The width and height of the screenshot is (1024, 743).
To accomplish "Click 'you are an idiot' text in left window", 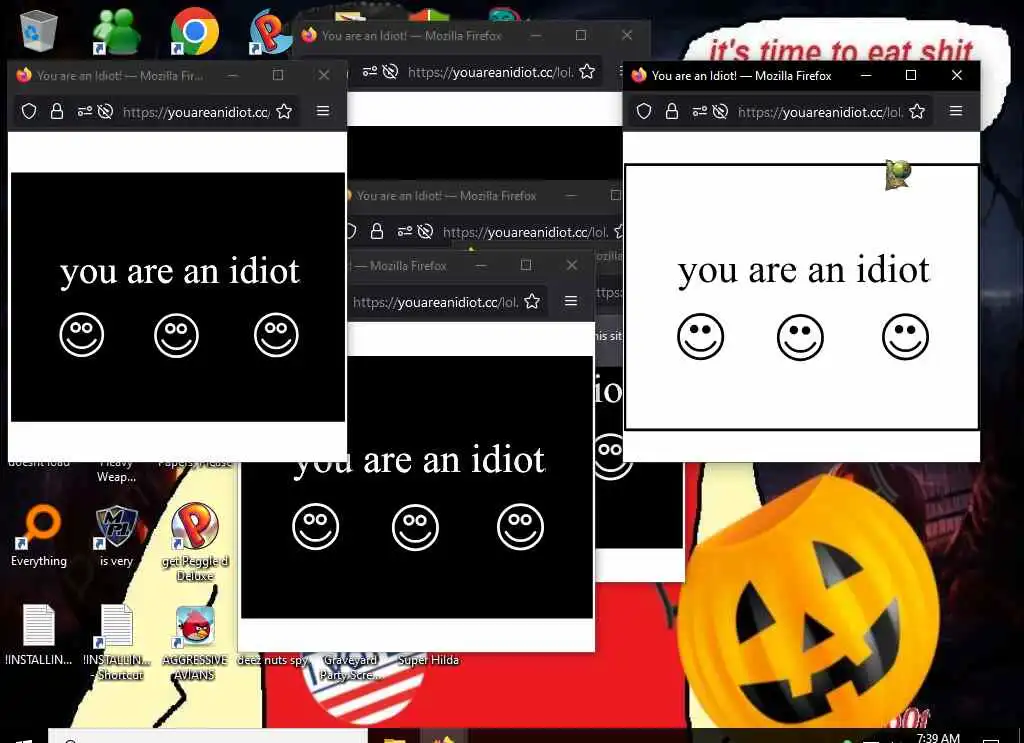I will (180, 272).
